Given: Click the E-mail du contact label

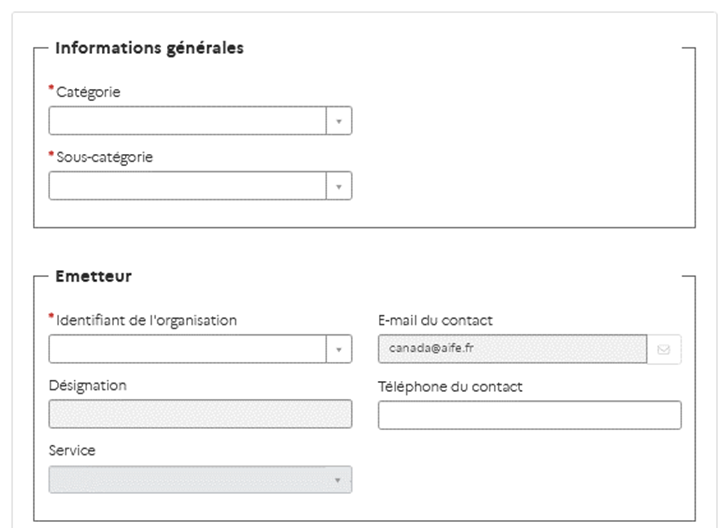Looking at the screenshot, I should (x=435, y=321).
